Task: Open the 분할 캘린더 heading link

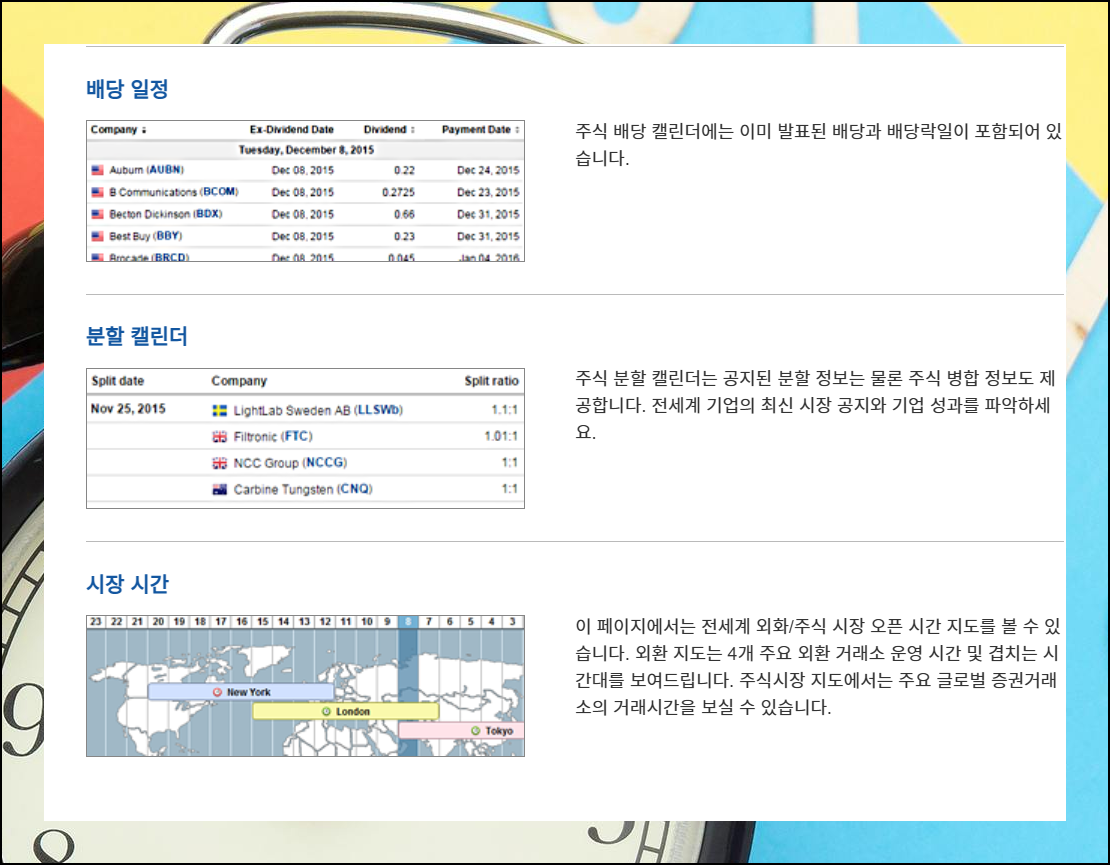Action: 137,336
